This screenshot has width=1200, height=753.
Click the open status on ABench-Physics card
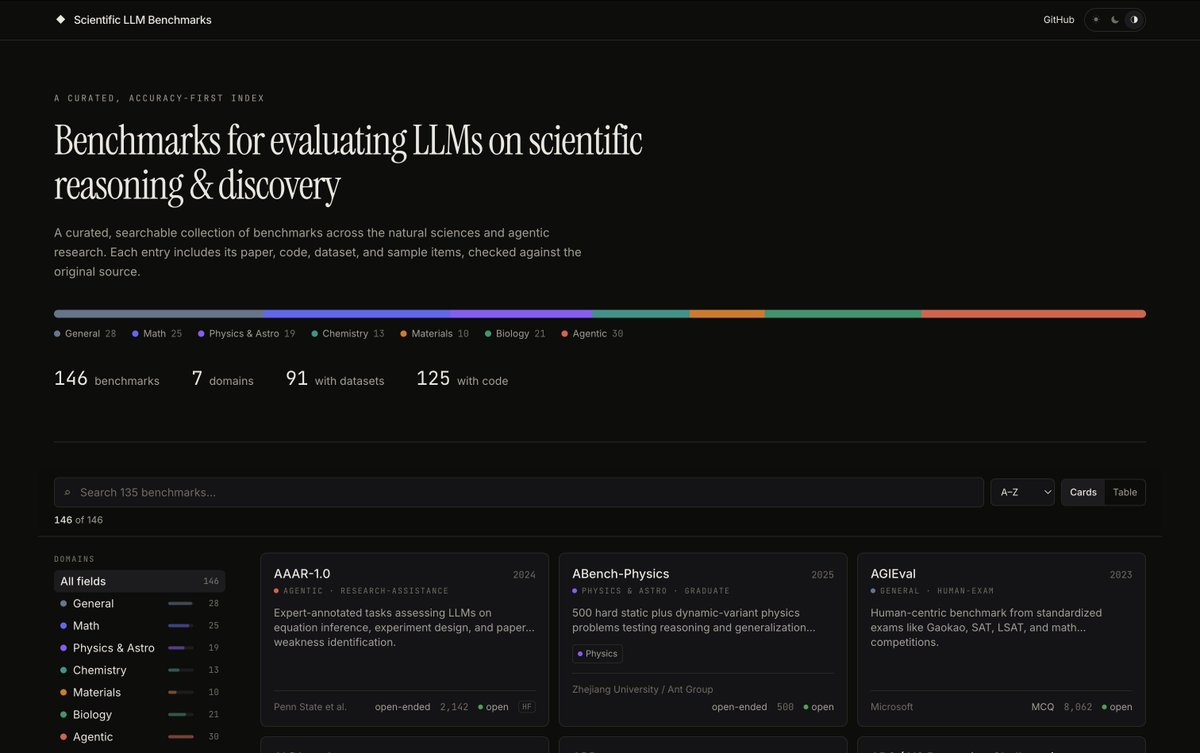coord(818,707)
